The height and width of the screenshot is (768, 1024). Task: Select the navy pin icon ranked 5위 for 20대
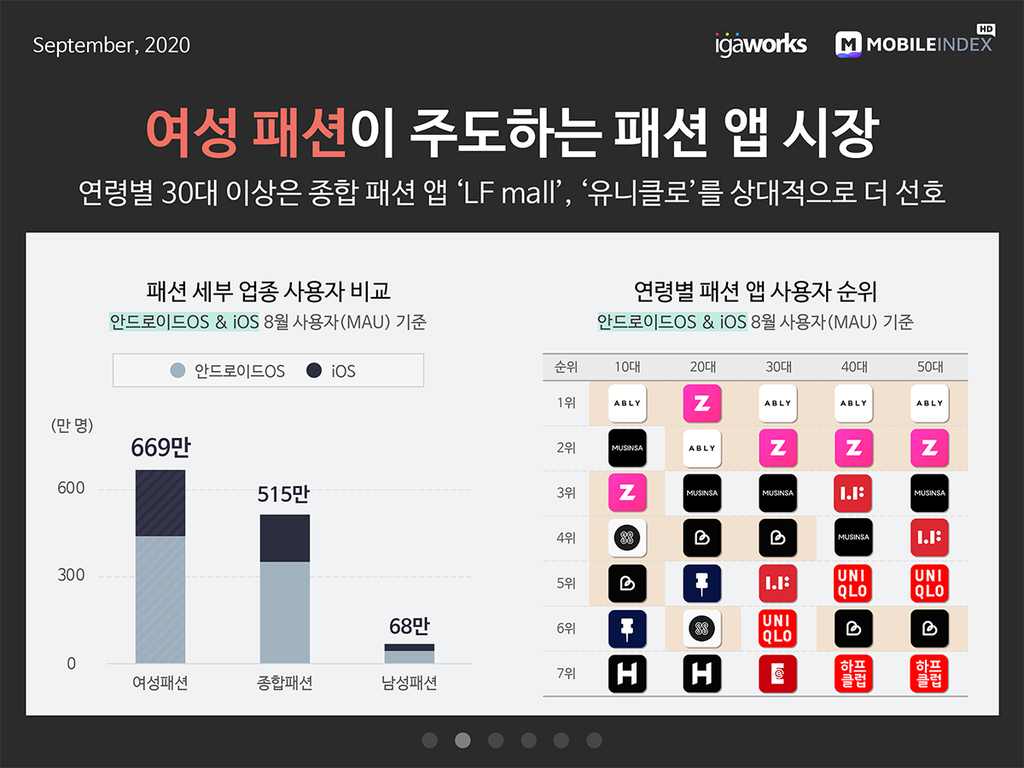point(702,583)
